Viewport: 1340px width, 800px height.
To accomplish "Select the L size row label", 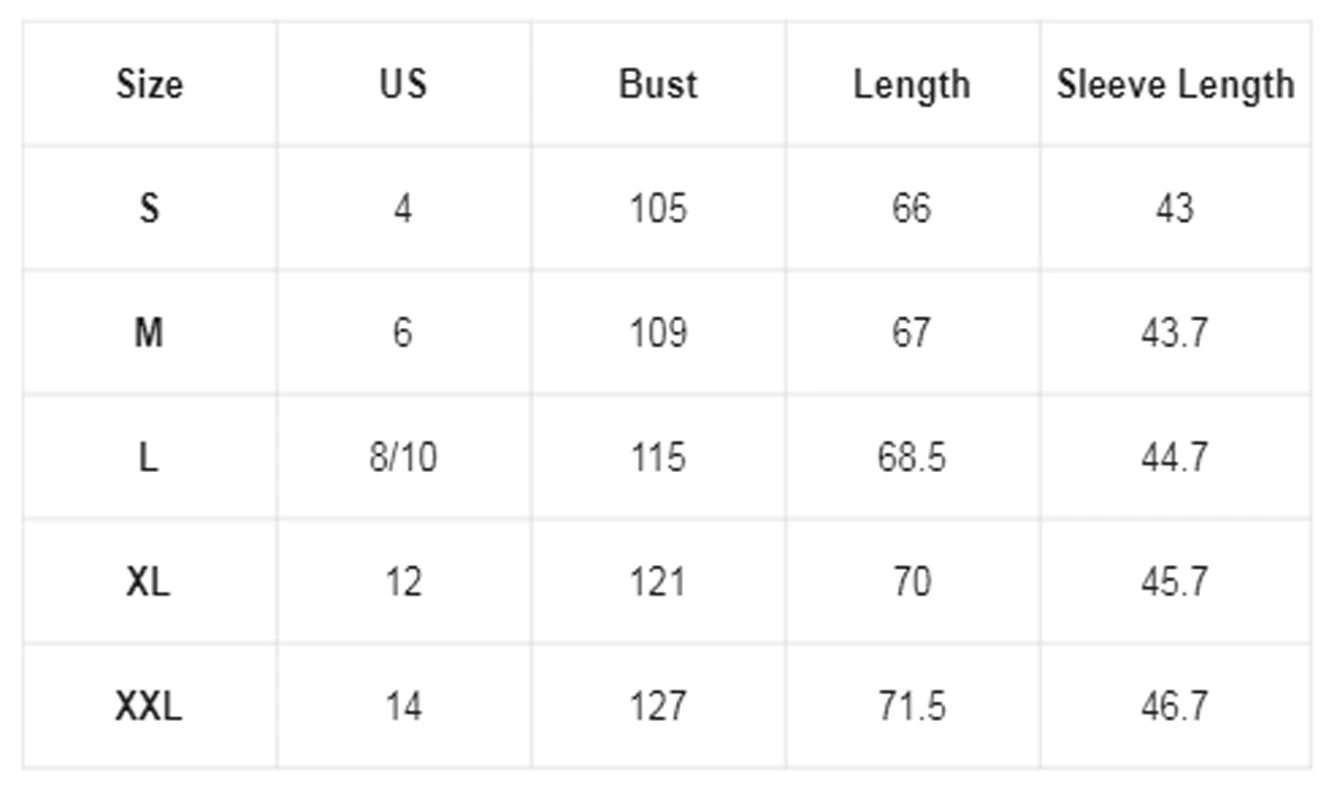I will coord(150,457).
